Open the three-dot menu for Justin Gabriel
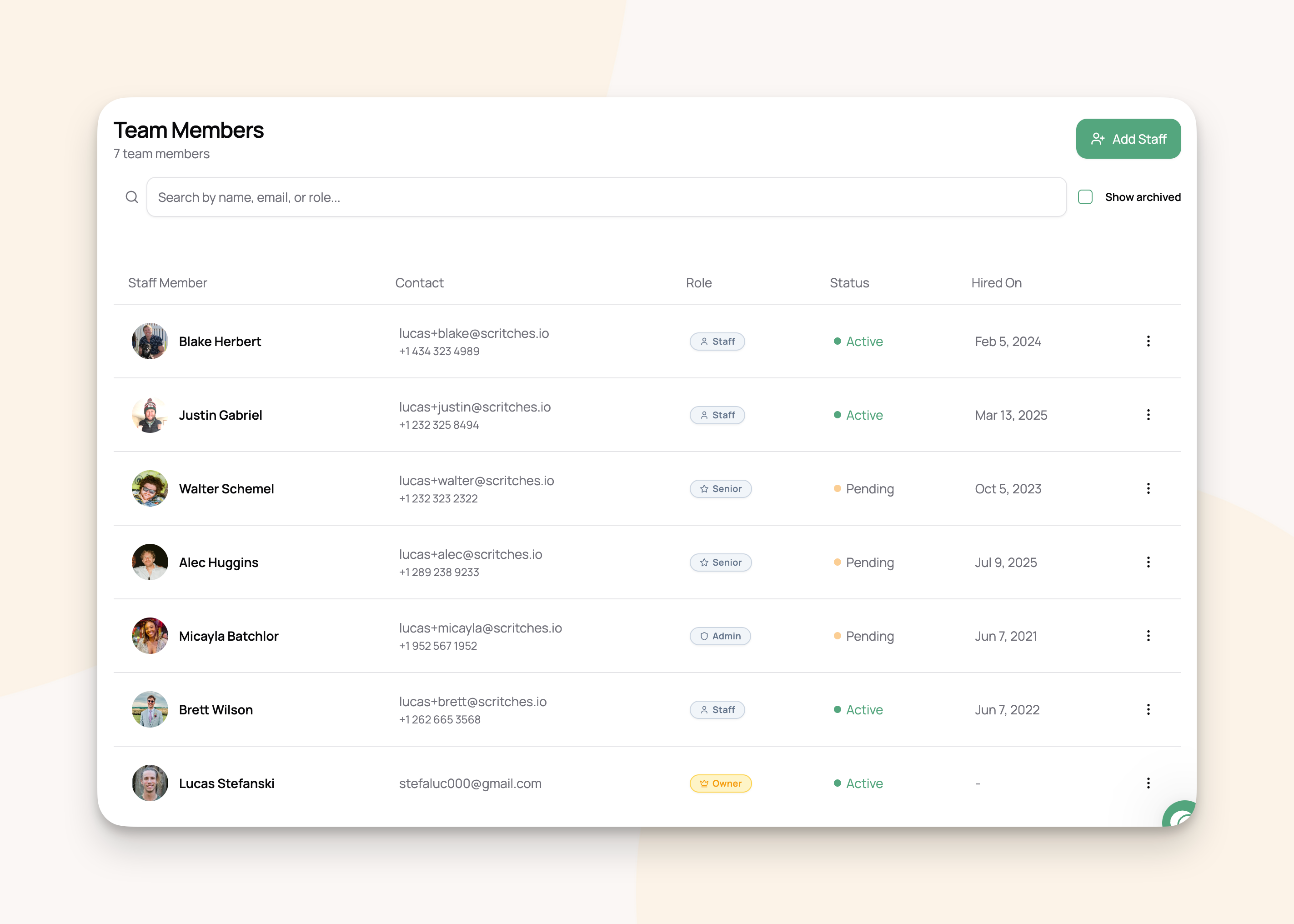1294x924 pixels. coord(1148,415)
